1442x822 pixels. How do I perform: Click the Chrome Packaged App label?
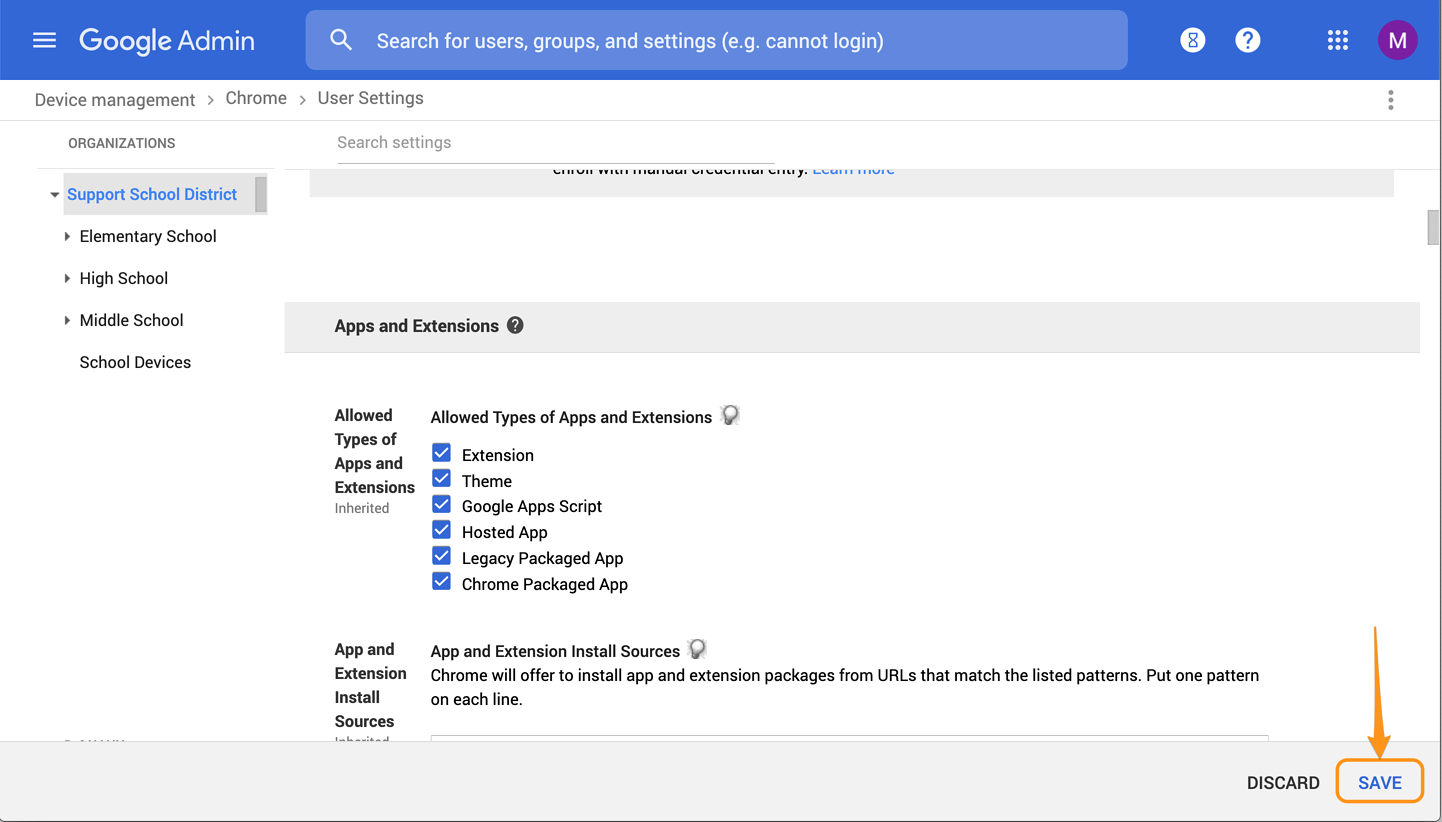coord(545,584)
